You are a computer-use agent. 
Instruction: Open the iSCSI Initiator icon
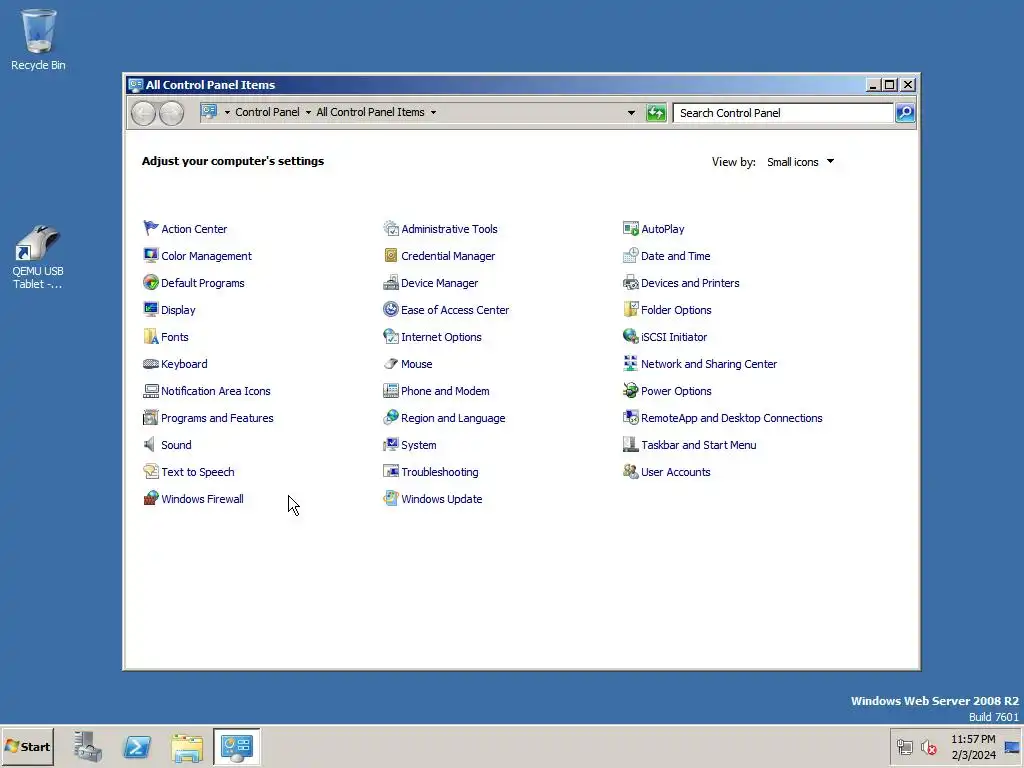coord(630,336)
